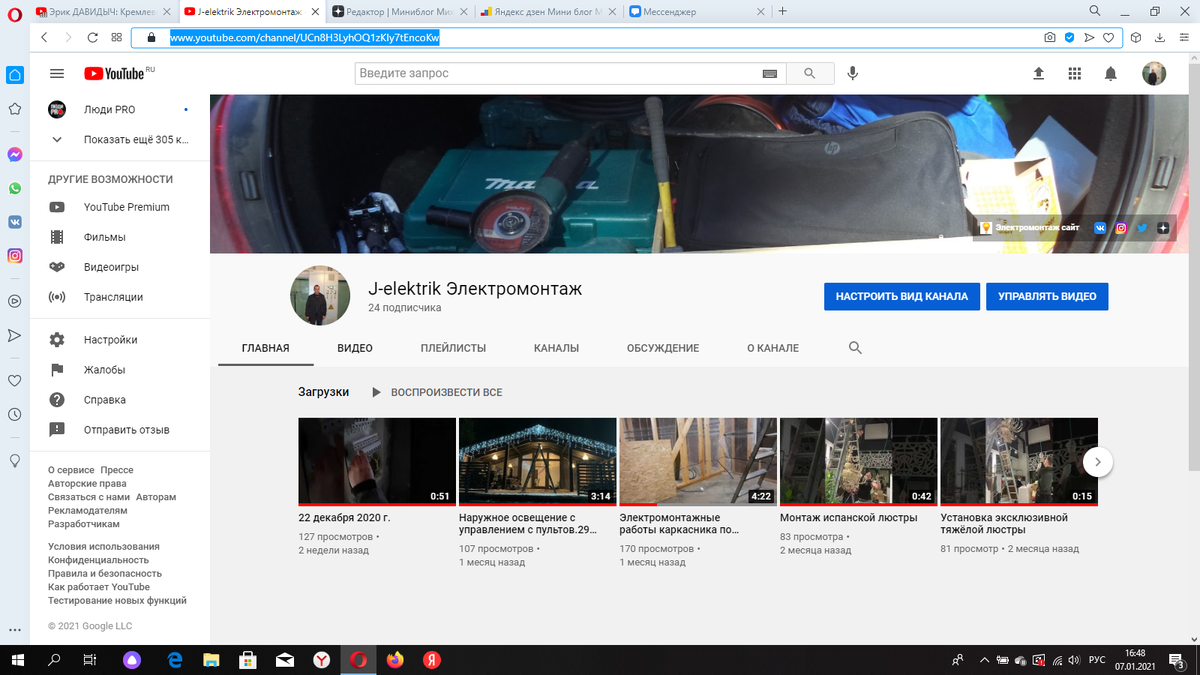Open YouTube Premium in the sidebar
This screenshot has height=675, width=1200.
pos(119,207)
